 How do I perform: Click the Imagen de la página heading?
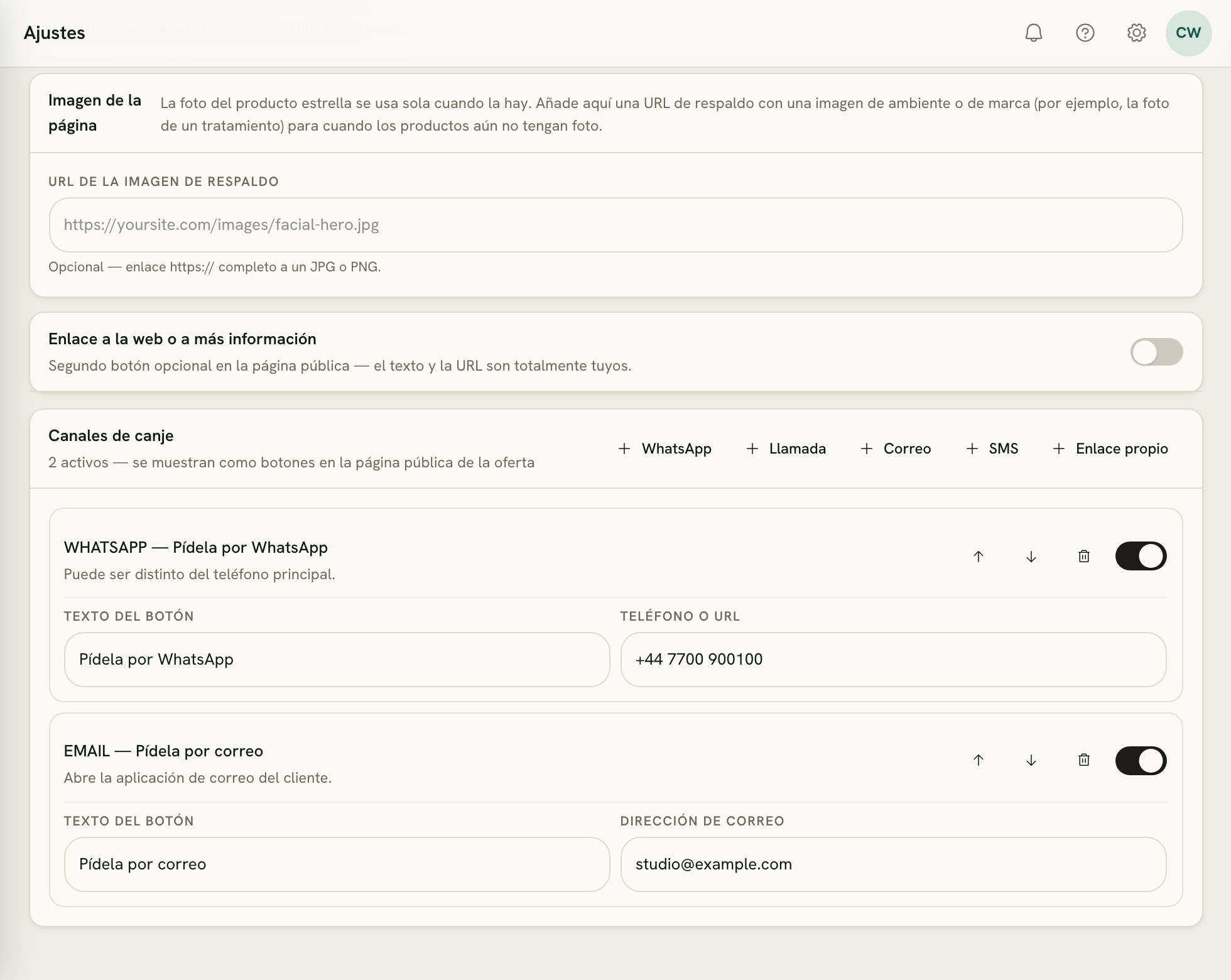coord(95,113)
